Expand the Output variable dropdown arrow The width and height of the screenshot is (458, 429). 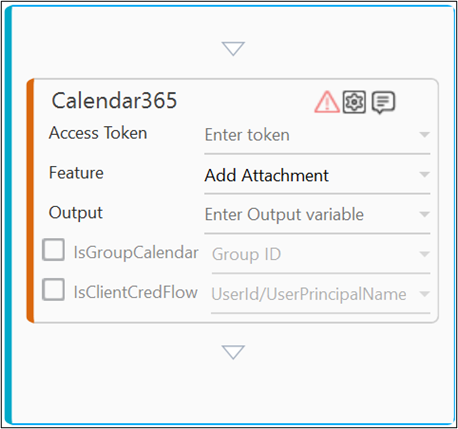tap(424, 214)
